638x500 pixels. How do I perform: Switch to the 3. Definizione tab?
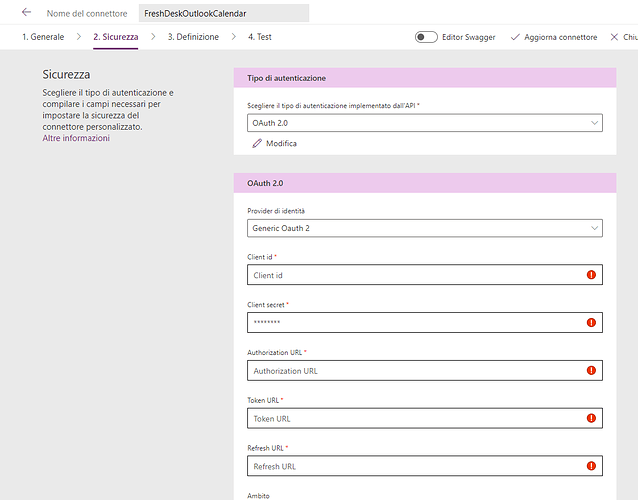click(x=193, y=37)
